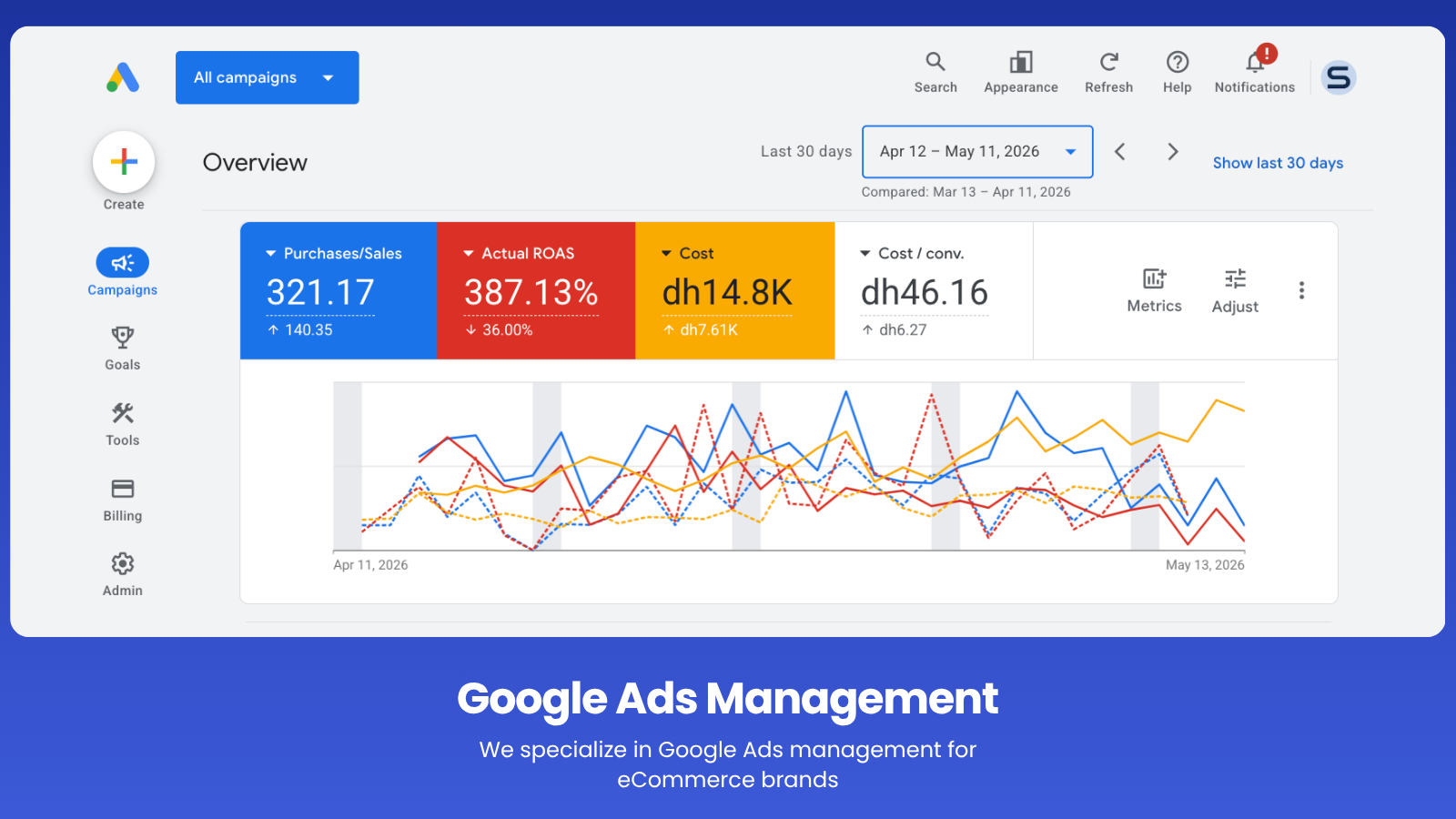Click the Overview heading

click(x=255, y=163)
